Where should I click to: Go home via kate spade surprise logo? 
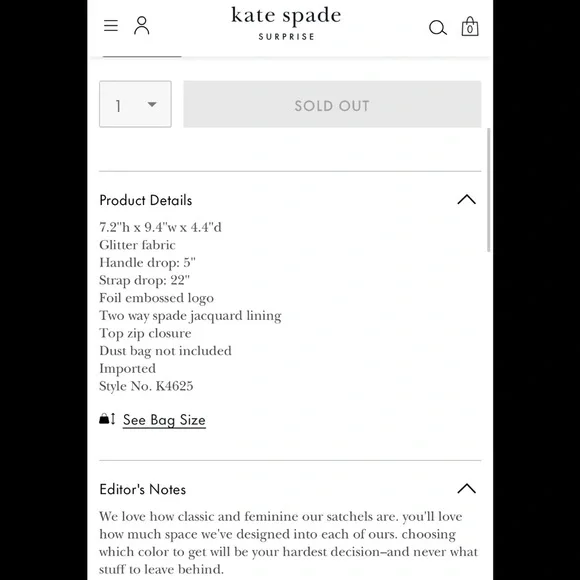click(x=286, y=23)
